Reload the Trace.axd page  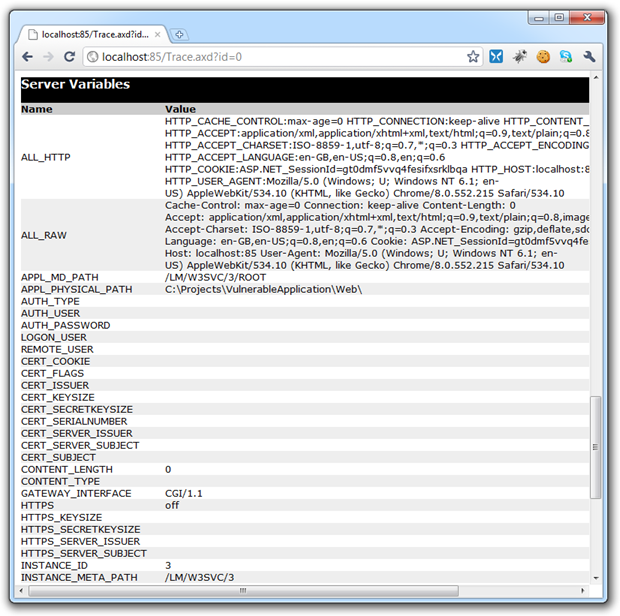click(70, 57)
